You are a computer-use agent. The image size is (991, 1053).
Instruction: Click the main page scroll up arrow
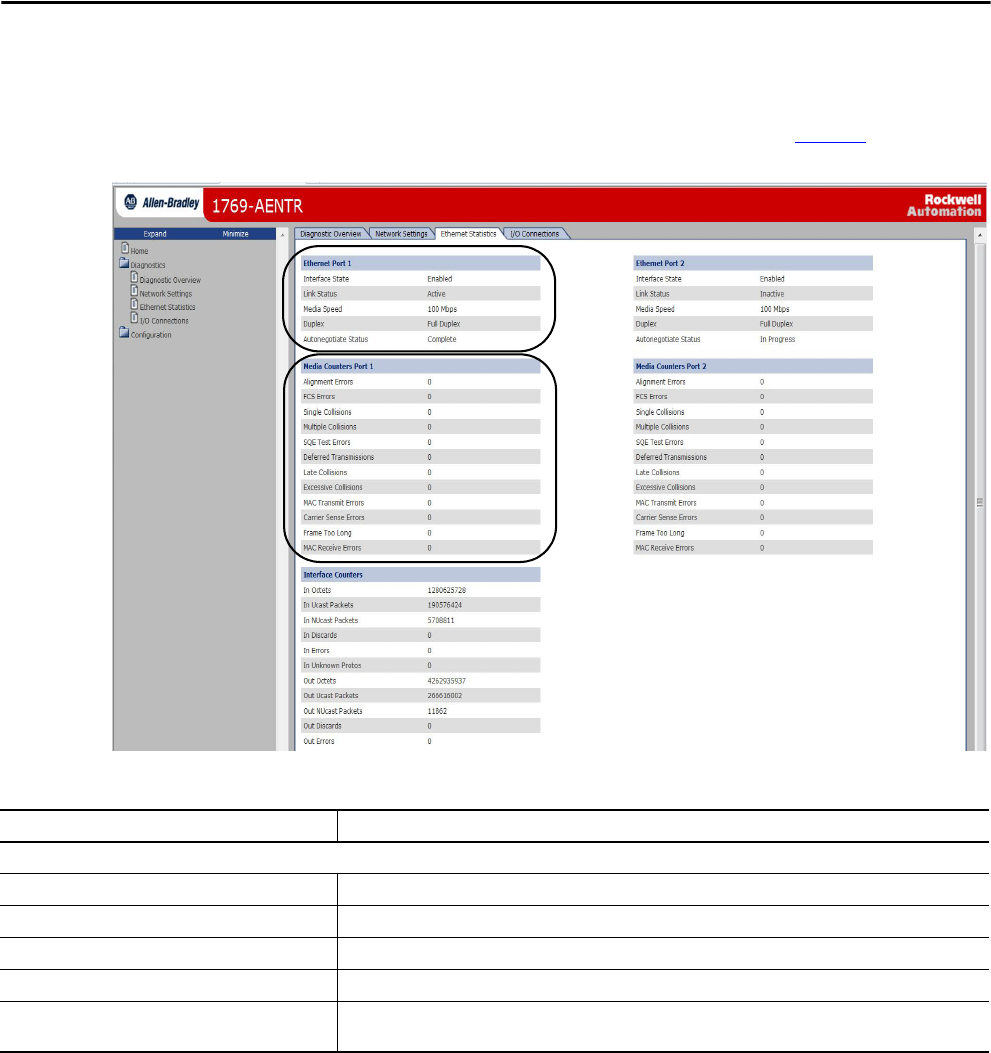(x=980, y=235)
